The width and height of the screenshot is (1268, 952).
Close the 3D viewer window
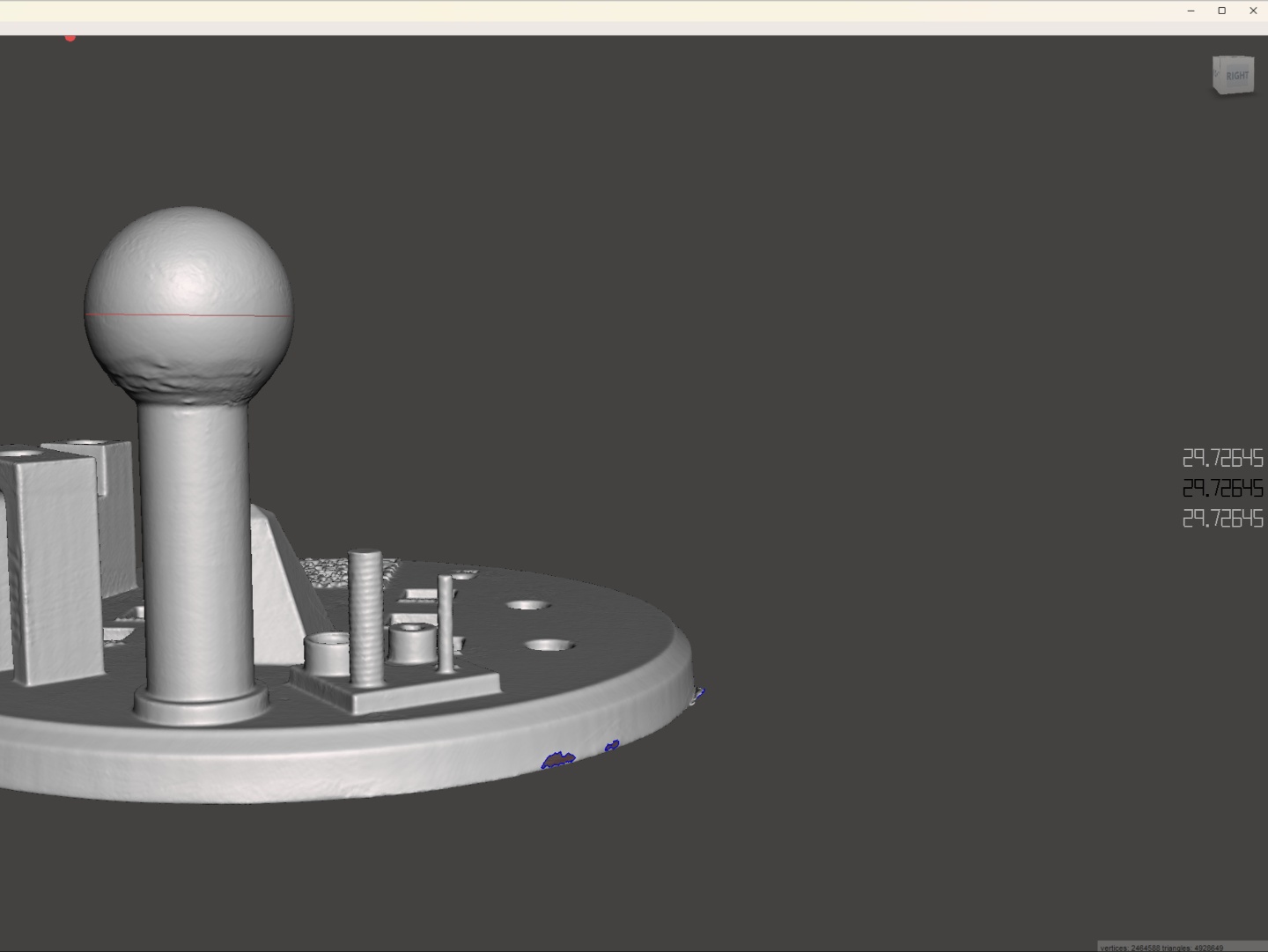pyautogui.click(x=1253, y=11)
